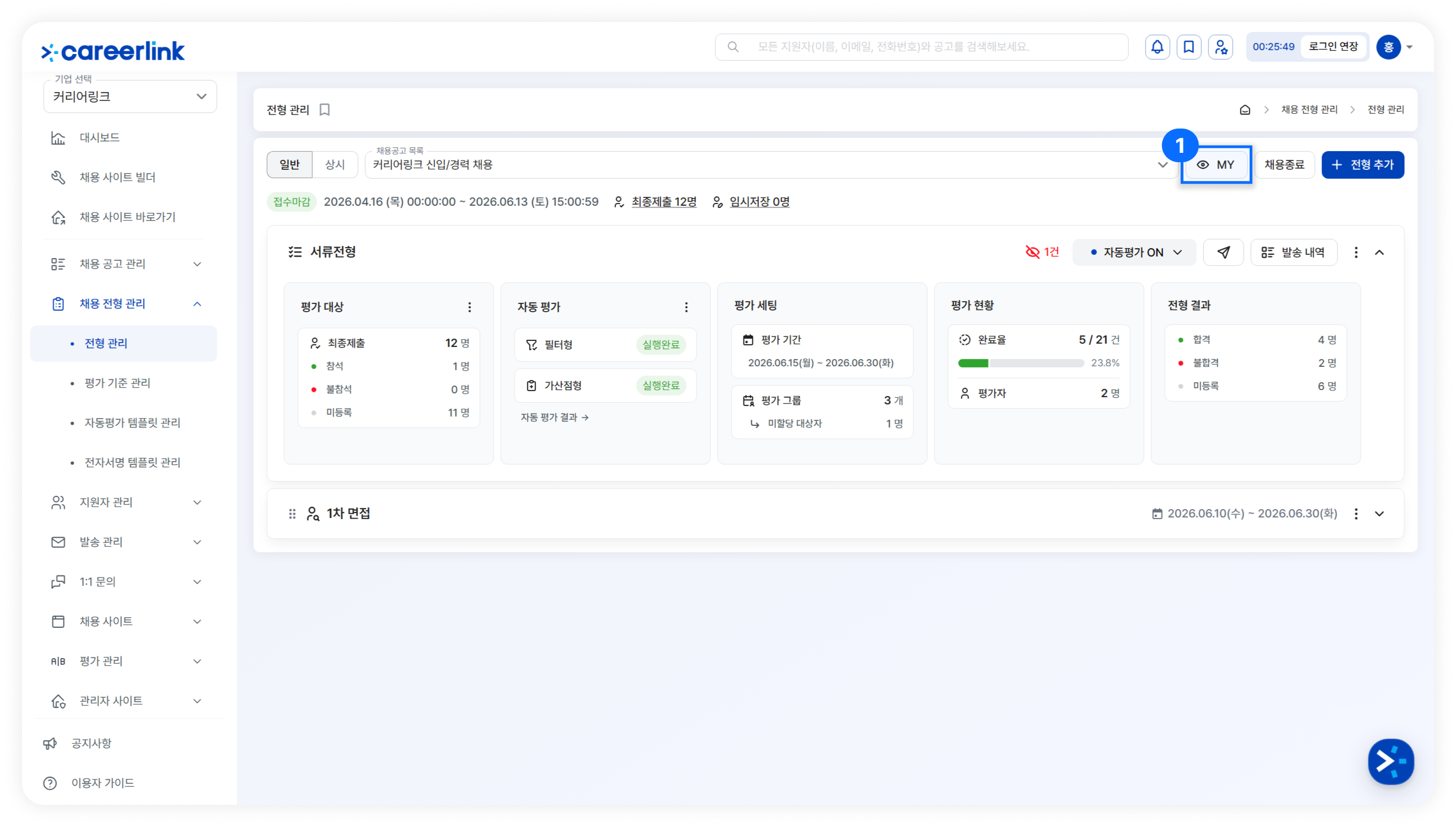Open 임시저장 0명 link
The width and height of the screenshot is (1456, 827).
coord(759,201)
